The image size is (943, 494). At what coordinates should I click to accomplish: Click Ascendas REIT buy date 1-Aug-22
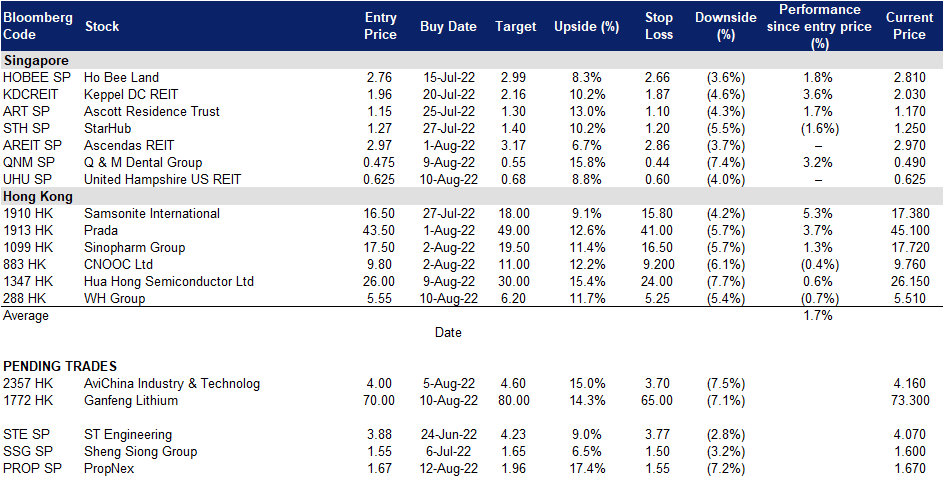449,146
